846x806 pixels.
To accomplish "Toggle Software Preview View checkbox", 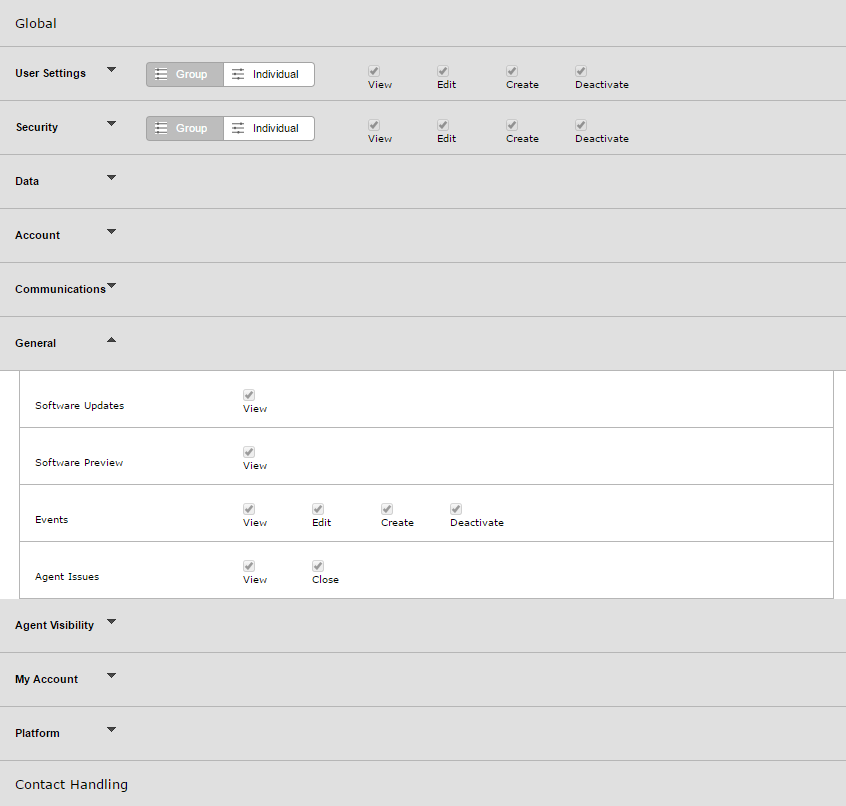I will [249, 452].
